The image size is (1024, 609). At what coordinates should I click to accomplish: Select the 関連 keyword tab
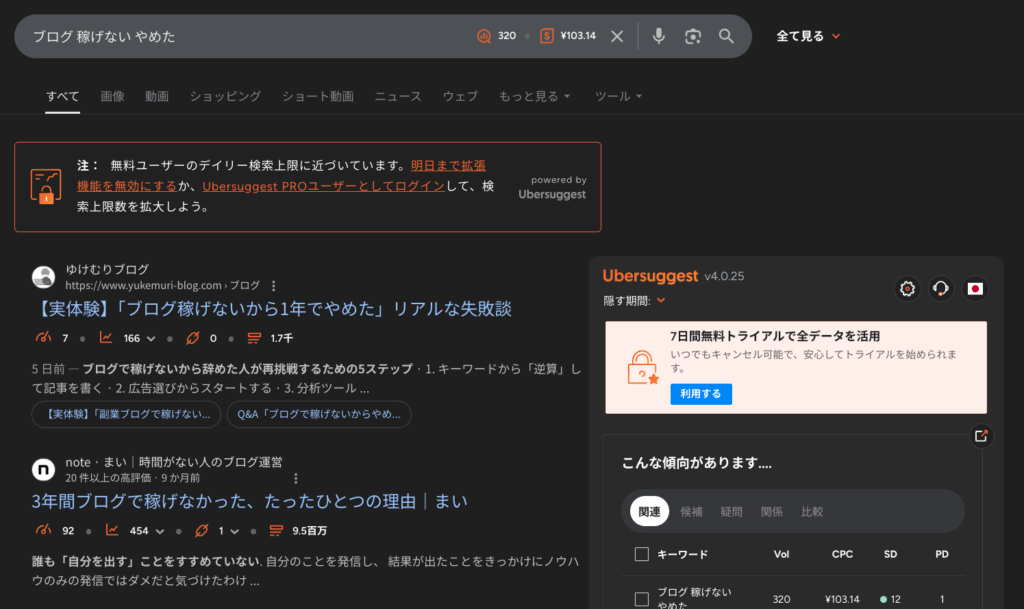pos(649,511)
